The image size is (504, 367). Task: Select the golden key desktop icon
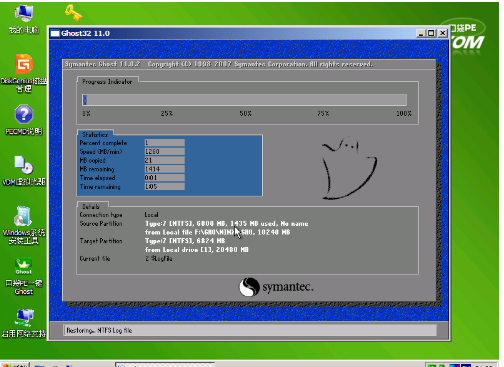[73, 13]
